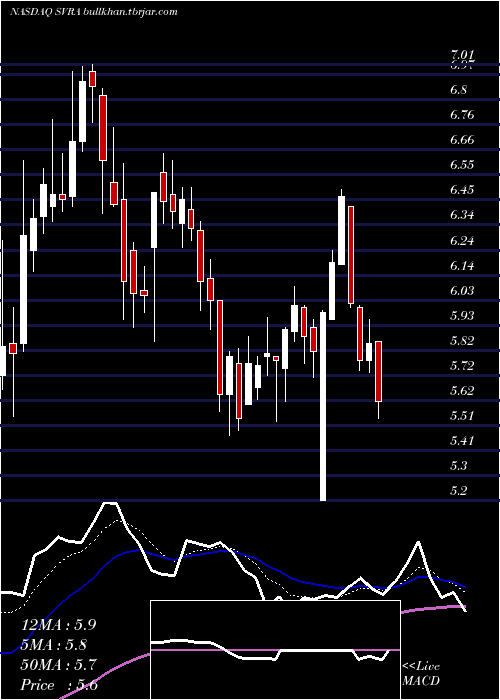Click the 5.93 price axis label

pyautogui.click(x=462, y=316)
